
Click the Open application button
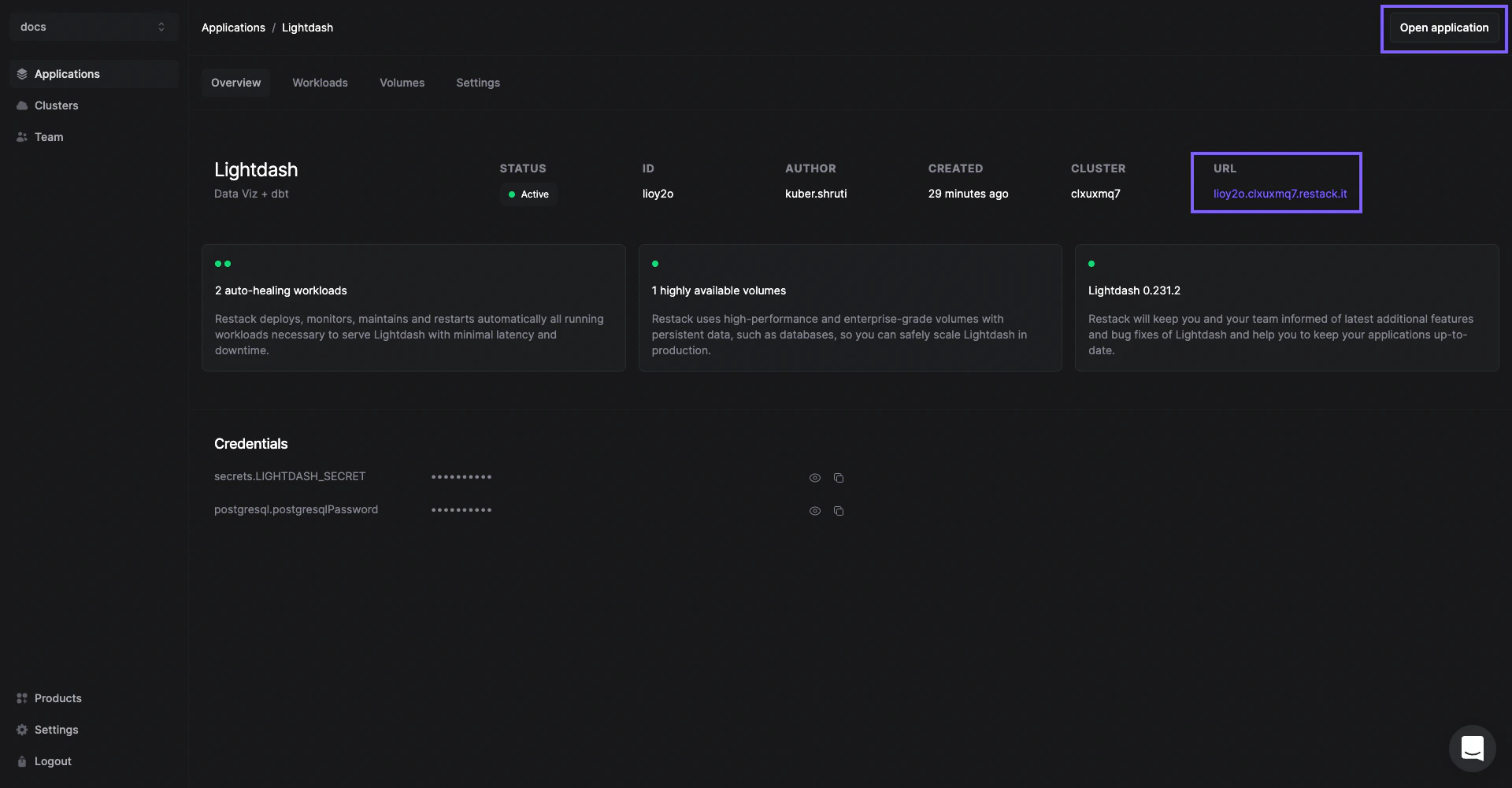point(1443,28)
